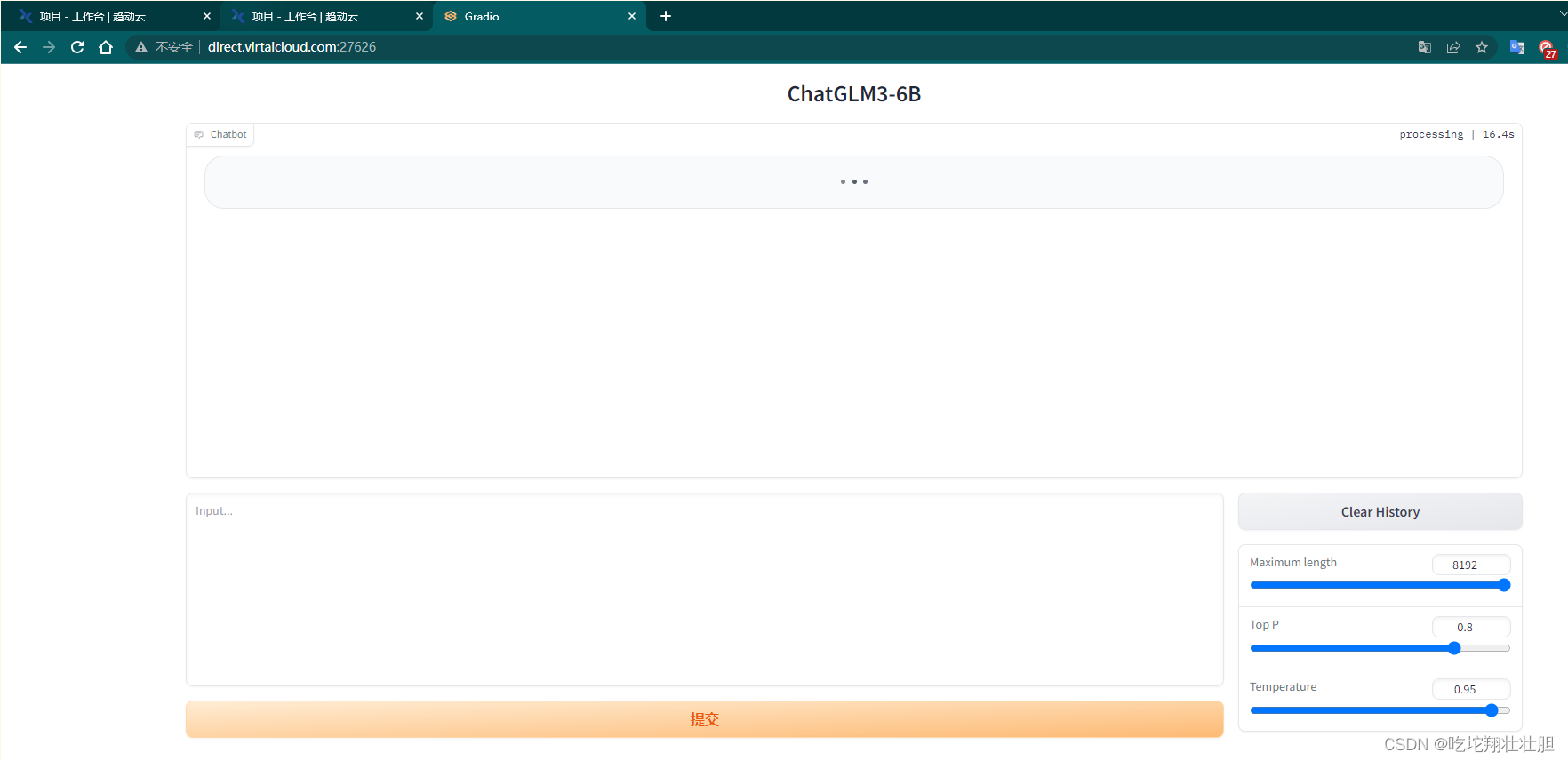Open the browser home page icon
1568x761 pixels.
(106, 47)
